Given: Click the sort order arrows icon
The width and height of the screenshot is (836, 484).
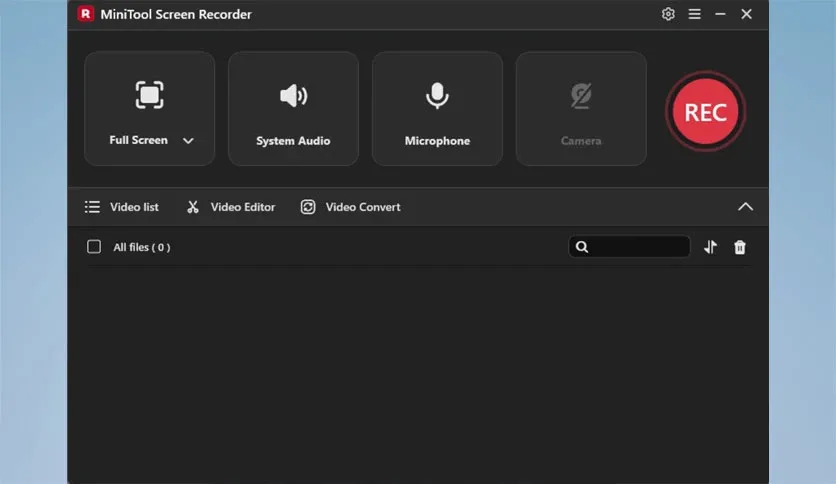Looking at the screenshot, I should pos(710,247).
